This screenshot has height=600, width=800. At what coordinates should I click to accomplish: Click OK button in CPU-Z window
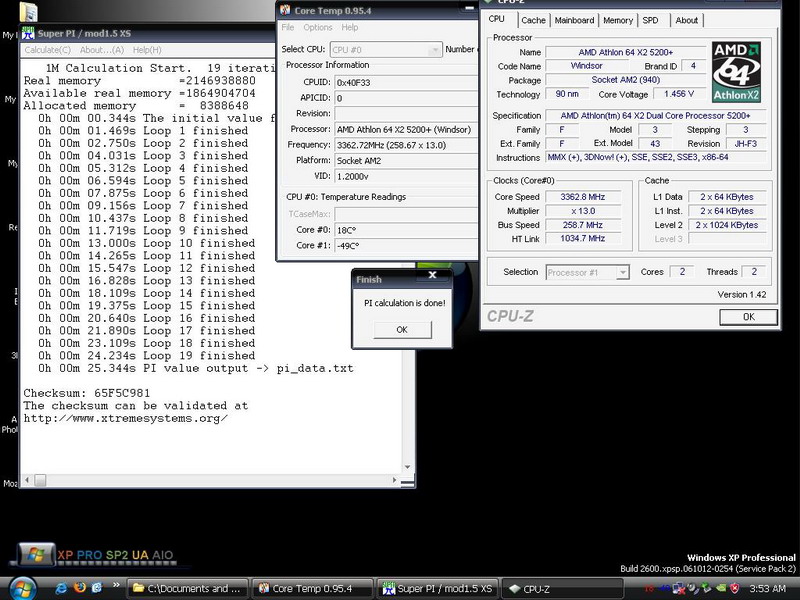748,317
